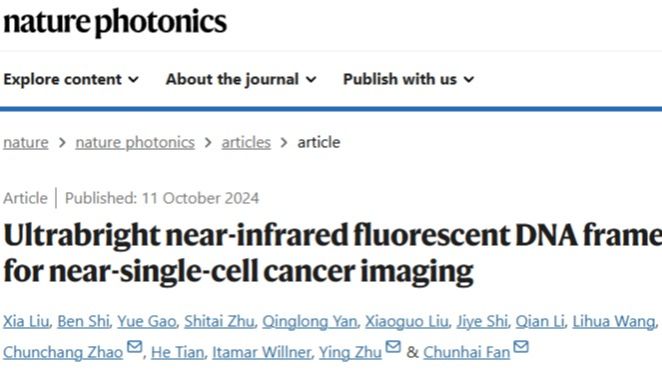The image size is (662, 373).
Task: Open author Qinglong Yan link
Action: (x=309, y=321)
